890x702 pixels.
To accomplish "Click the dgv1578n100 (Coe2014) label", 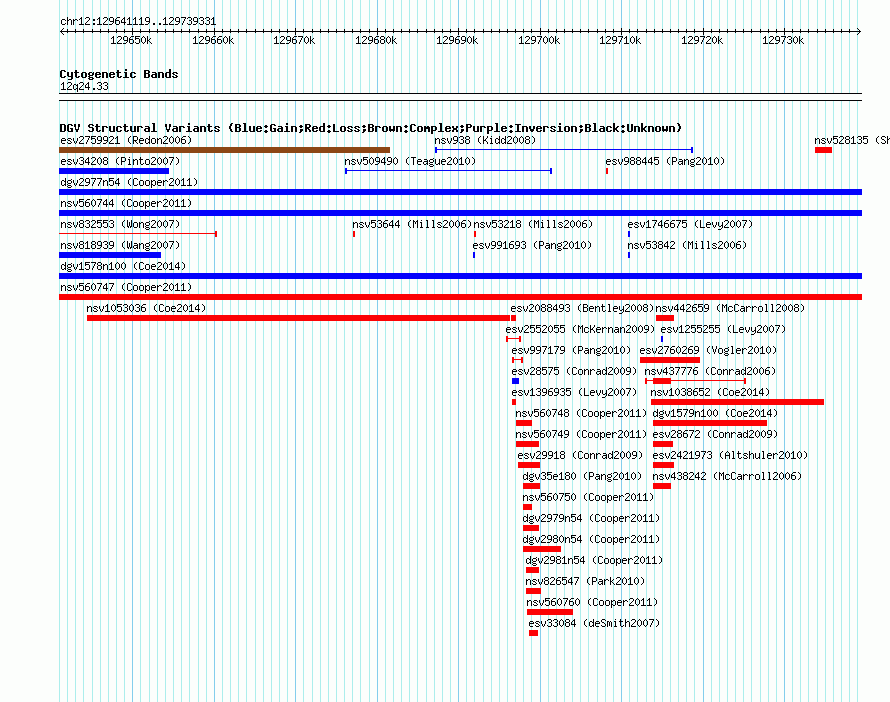I will click(123, 266).
